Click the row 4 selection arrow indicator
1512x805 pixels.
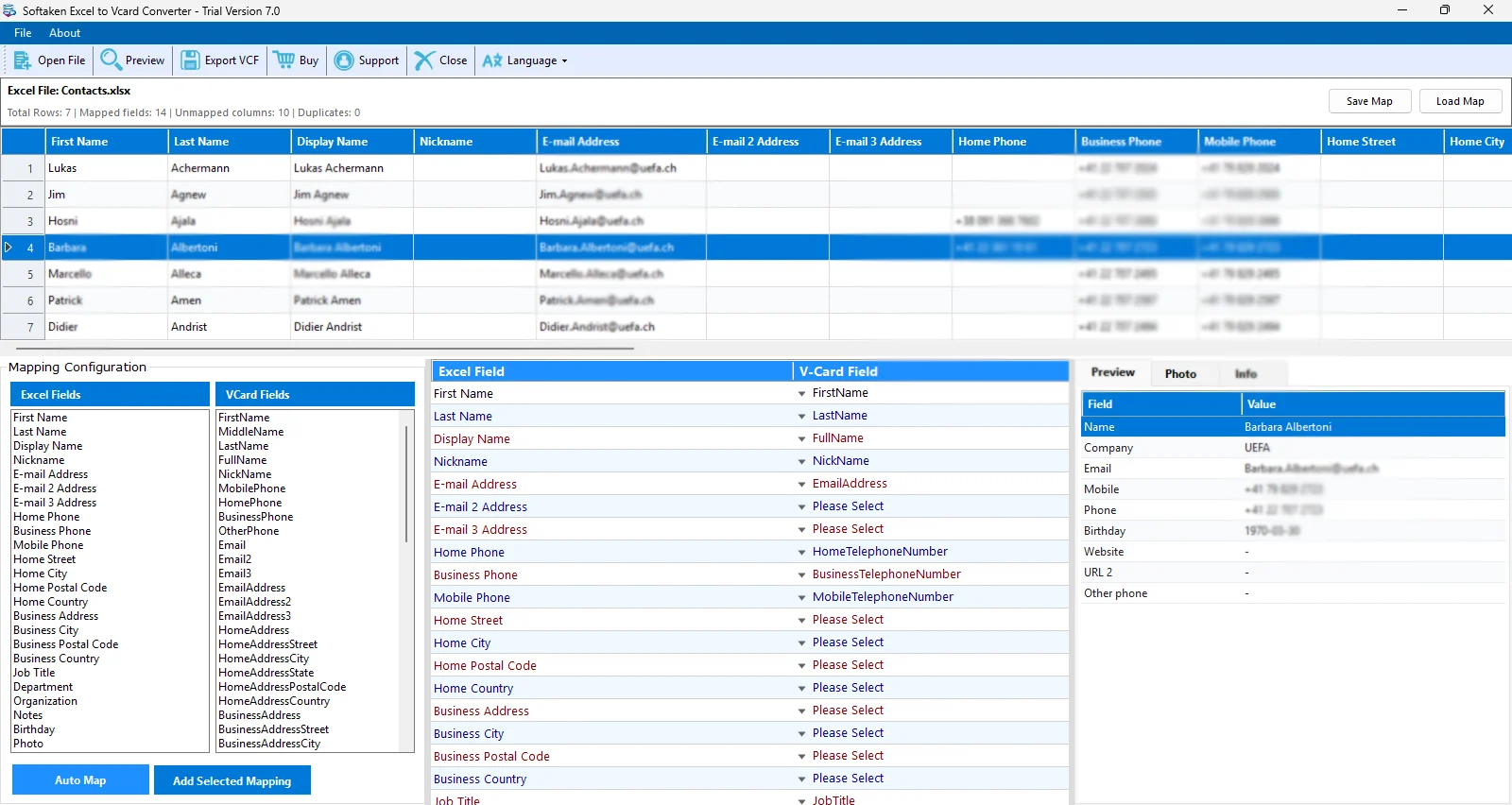[x=9, y=248]
